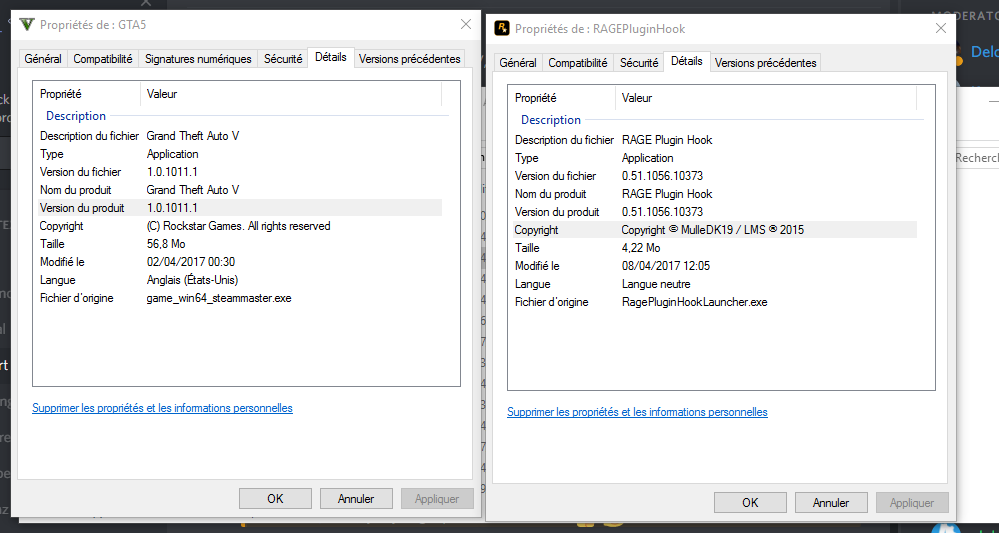Select the '(C) Rockstar Games. All rights reserved' value
Screen dimensions: 999x533
[238, 225]
